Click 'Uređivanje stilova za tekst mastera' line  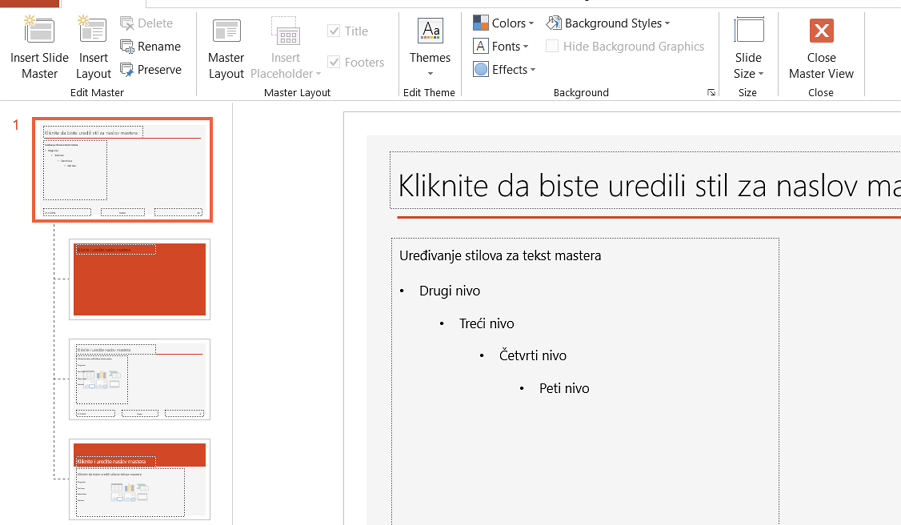coord(500,256)
